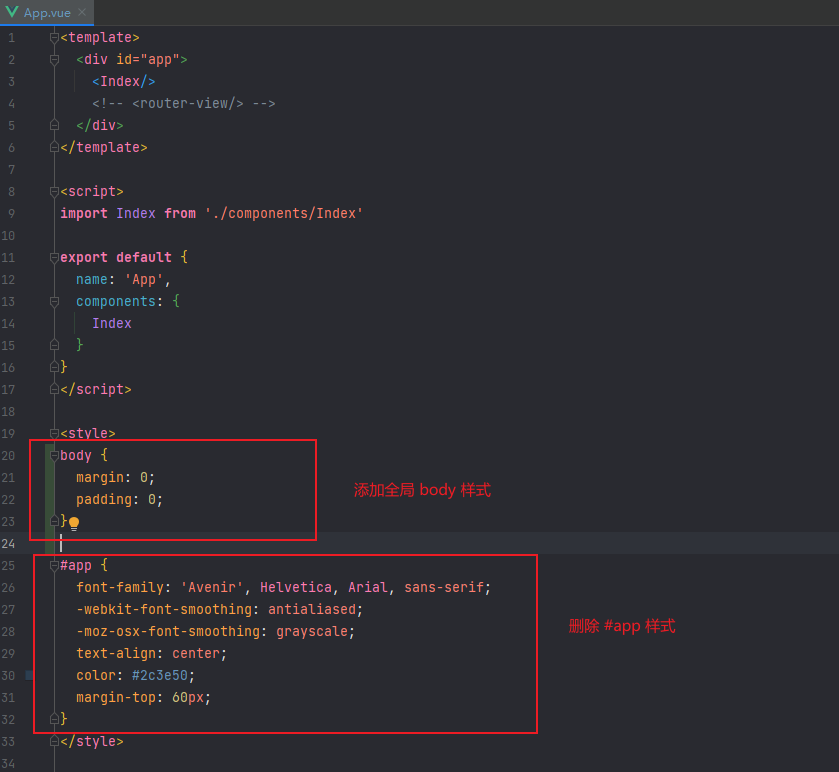Close the App.vue tab
This screenshot has width=839, height=772.
pyautogui.click(x=82, y=12)
